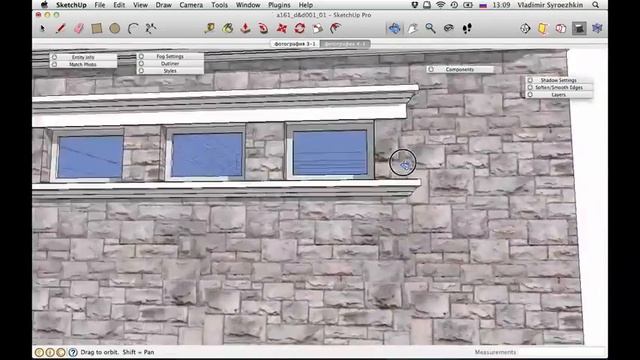Viewport: 640px width, 360px height.
Task: Open the Tools menu
Action: tap(219, 5)
